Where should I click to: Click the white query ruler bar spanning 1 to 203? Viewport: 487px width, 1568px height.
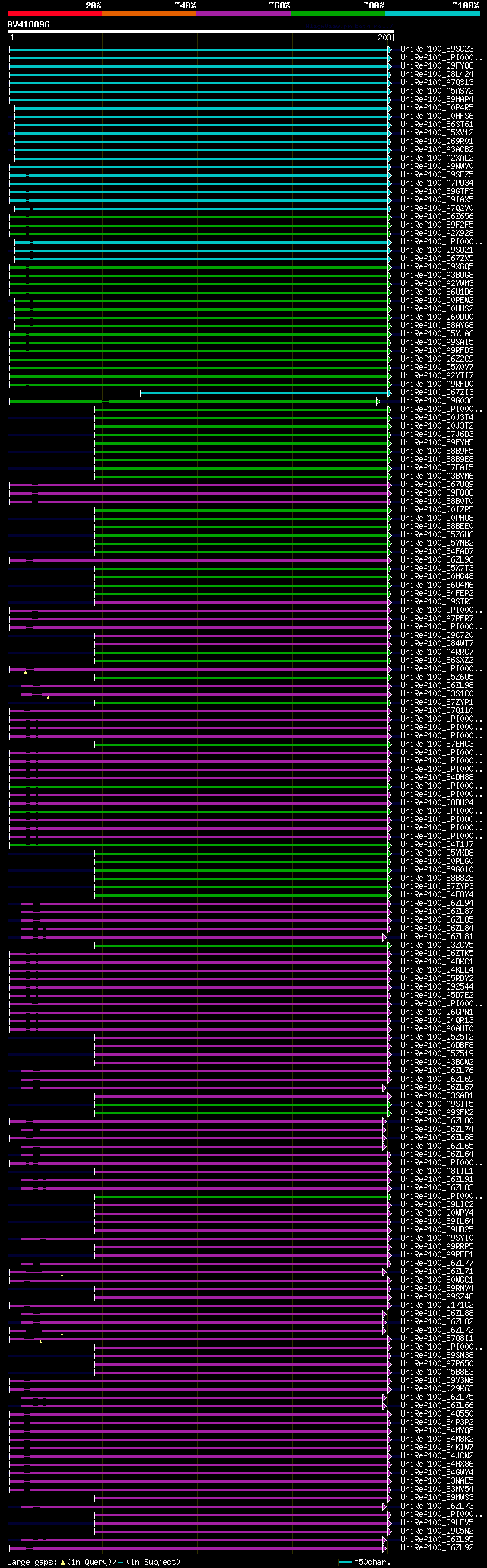[200, 31]
